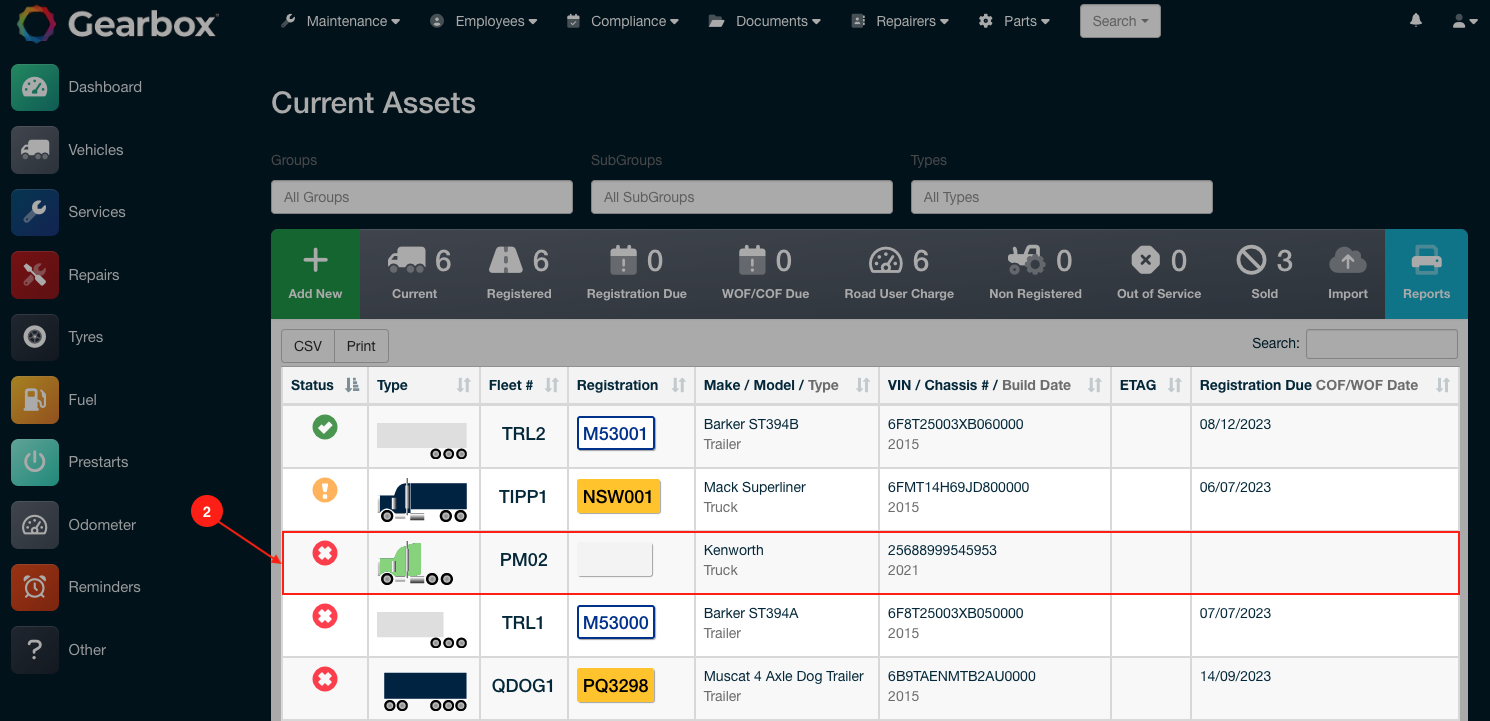
Task: Open the Dashboard sidebar icon
Action: point(35,87)
